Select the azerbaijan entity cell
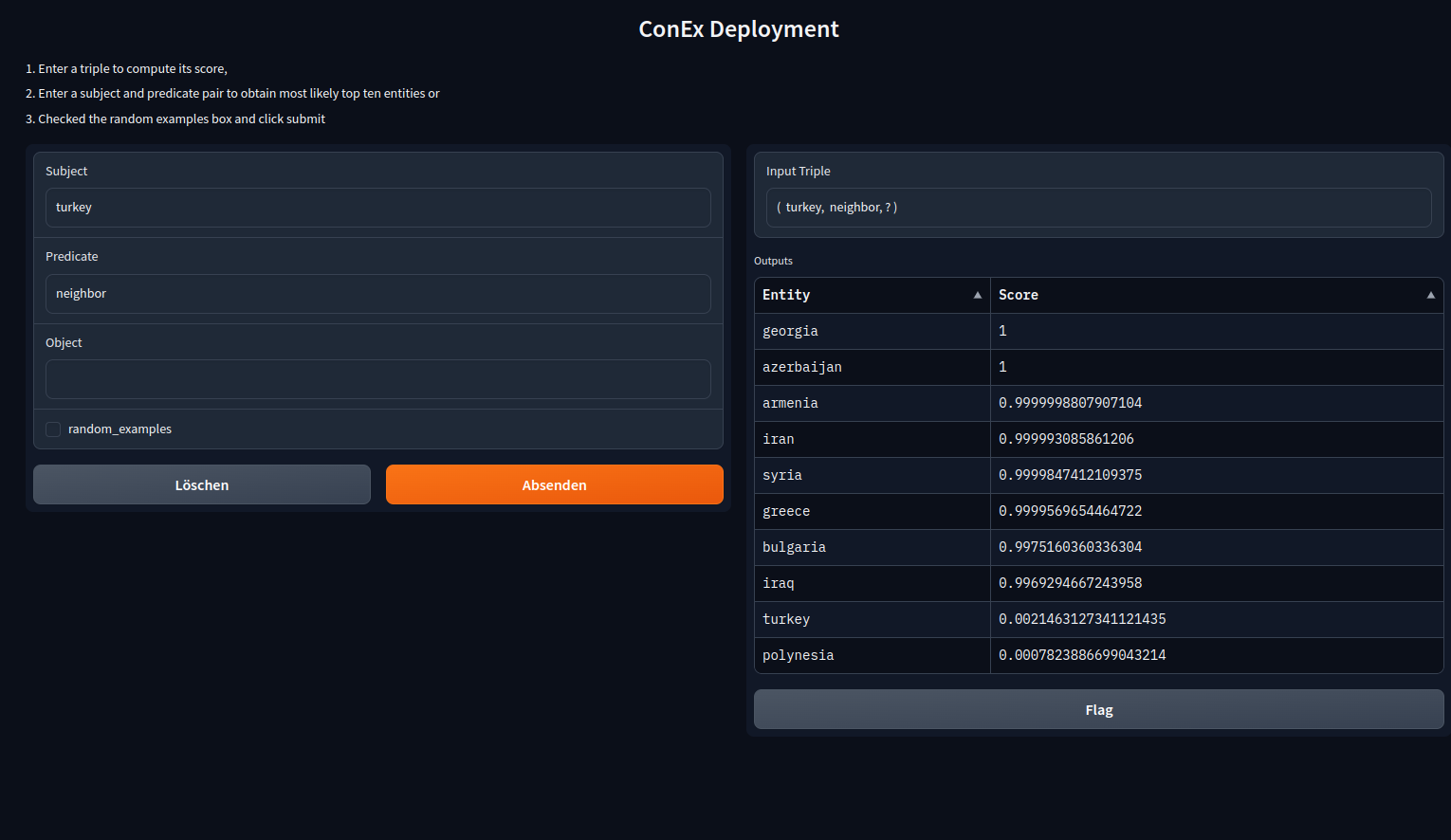The height and width of the screenshot is (840, 1451). pyautogui.click(x=872, y=367)
